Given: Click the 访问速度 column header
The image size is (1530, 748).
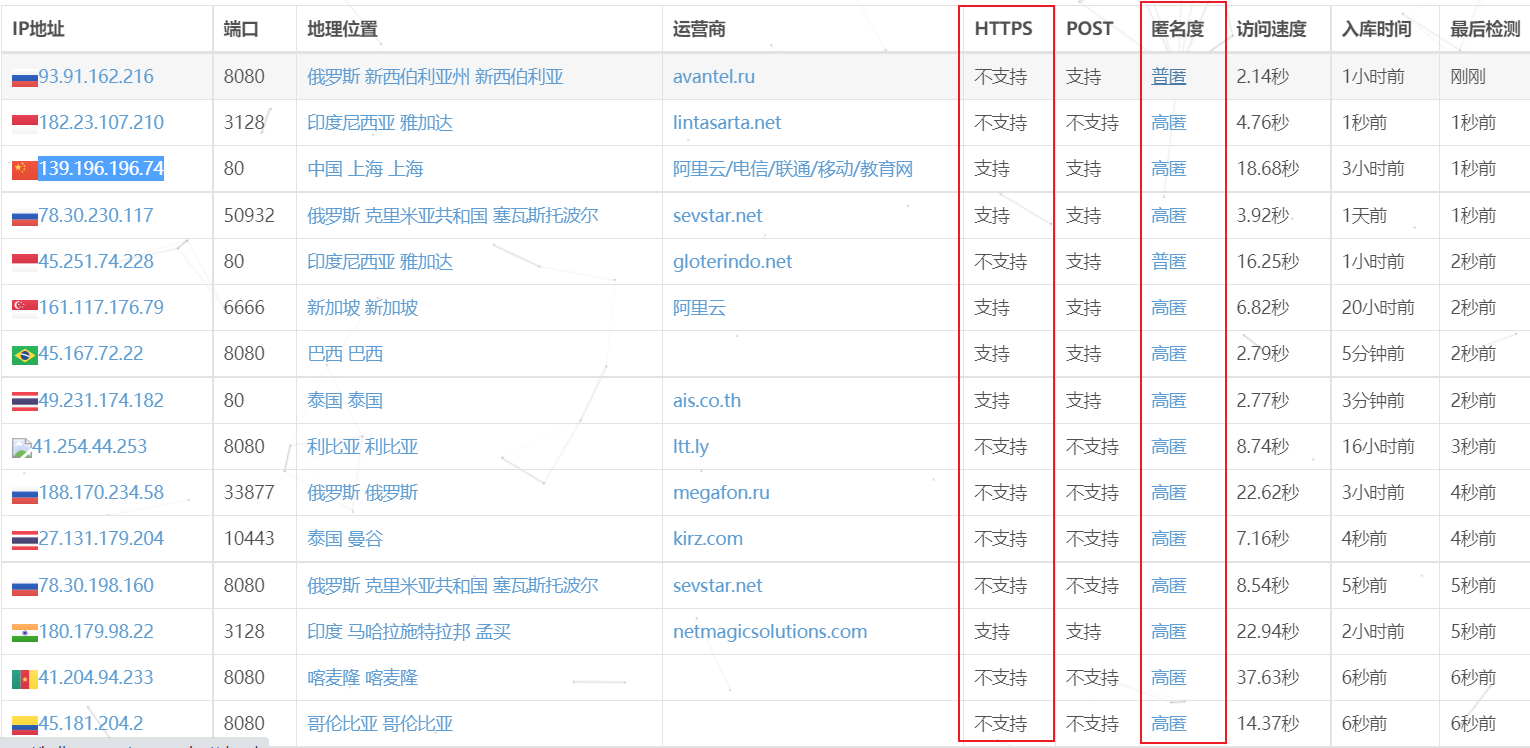Looking at the screenshot, I should 1271,29.
